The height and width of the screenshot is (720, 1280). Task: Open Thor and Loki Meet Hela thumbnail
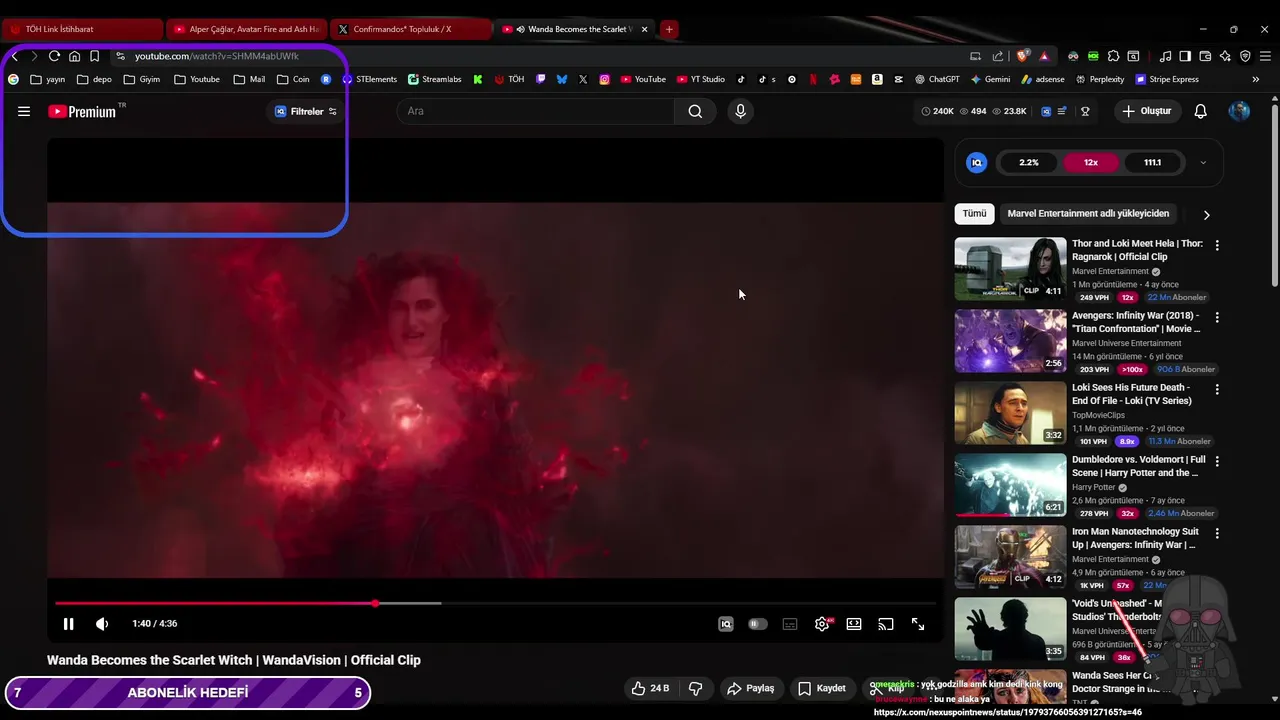click(1010, 268)
